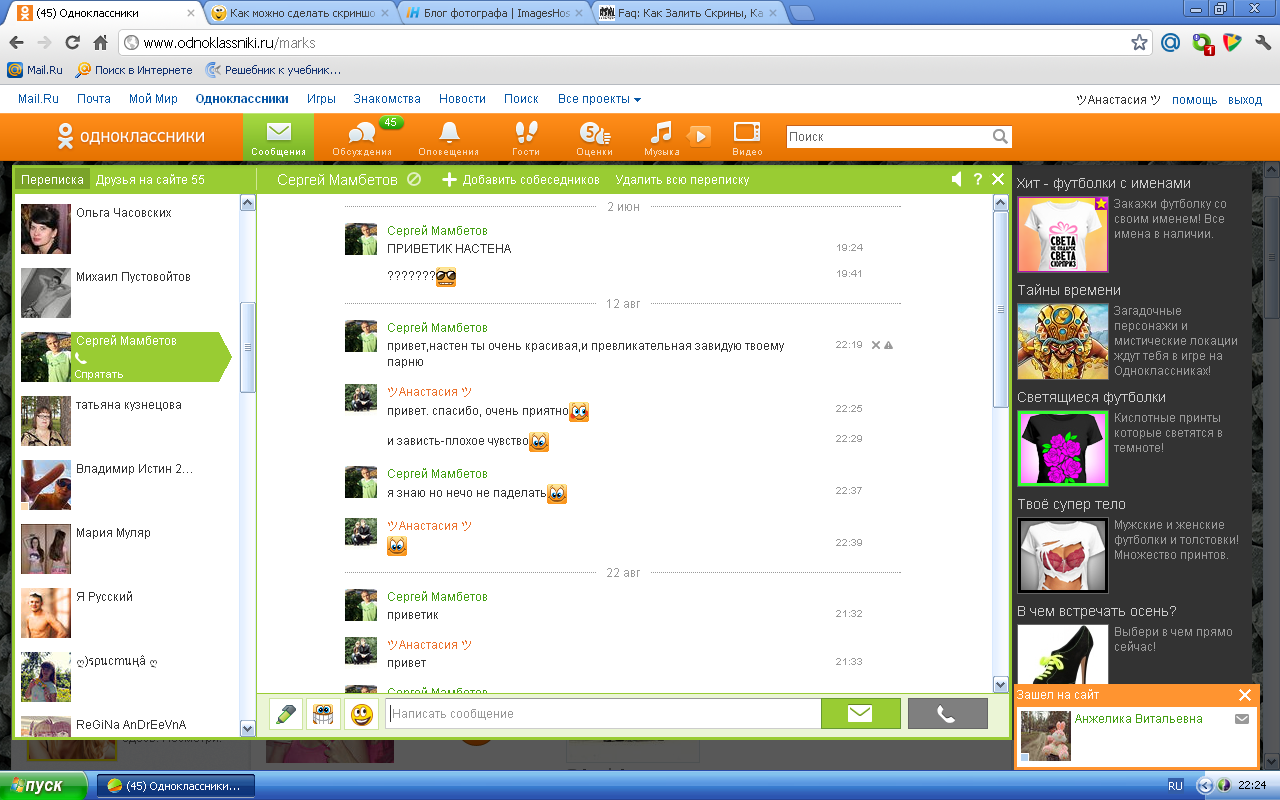This screenshot has width=1280, height=800.
Task: Switch to Друзья на сайте 55 tab
Action: [150, 180]
